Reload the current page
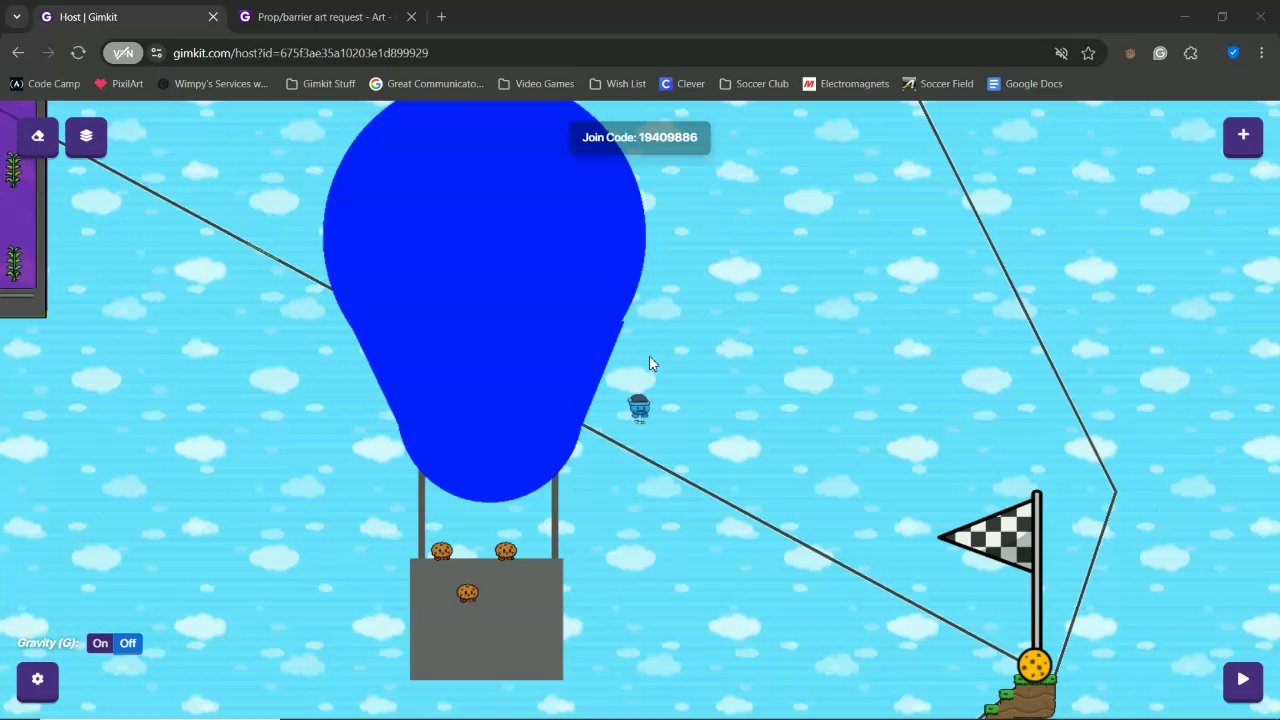 (78, 53)
